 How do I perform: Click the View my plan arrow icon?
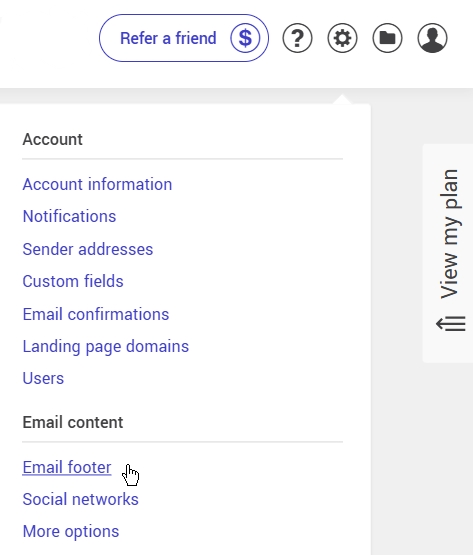[x=451, y=324]
